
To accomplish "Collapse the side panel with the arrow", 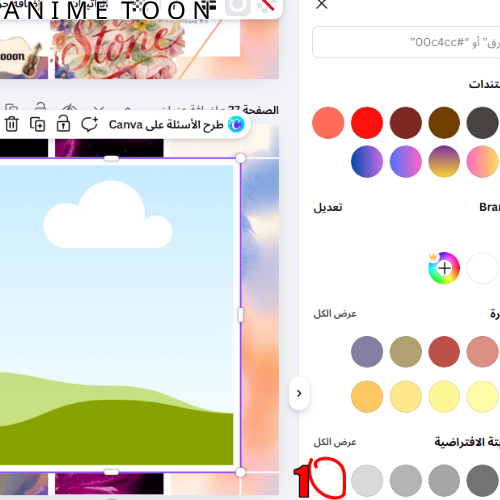I will coord(299,393).
